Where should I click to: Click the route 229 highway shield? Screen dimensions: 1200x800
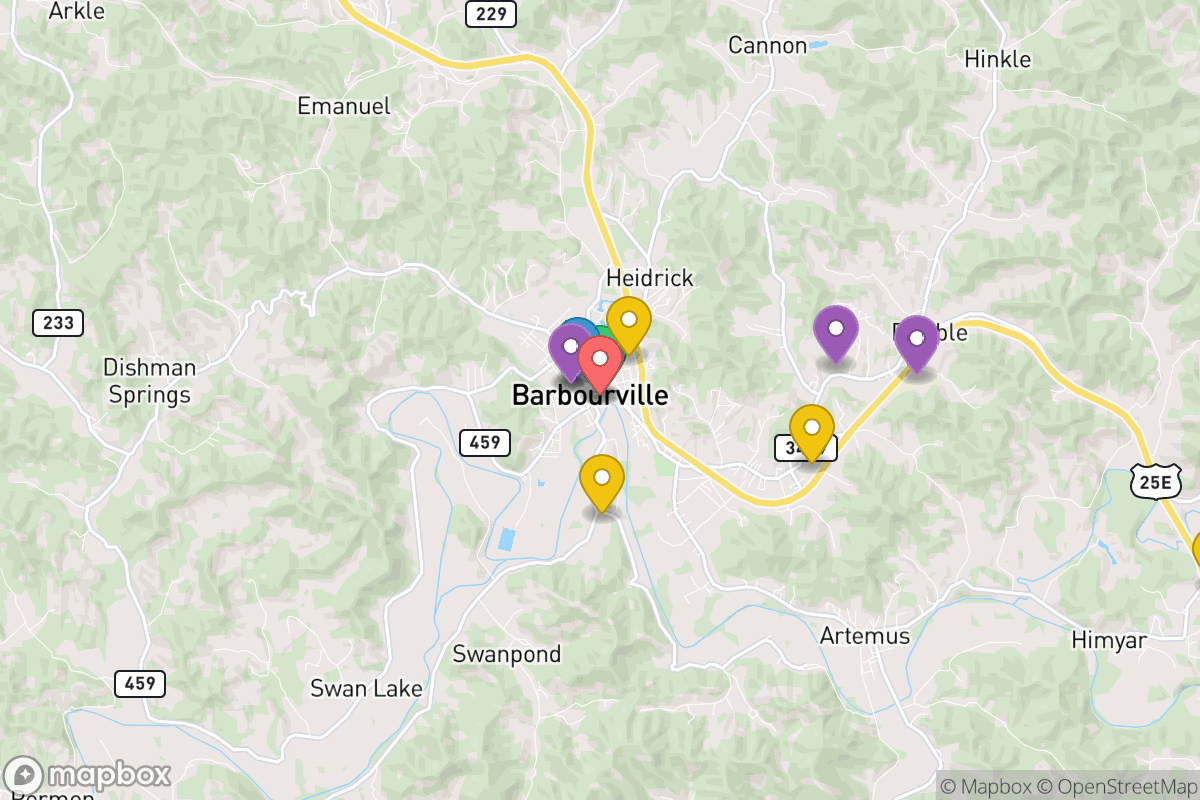[492, 13]
